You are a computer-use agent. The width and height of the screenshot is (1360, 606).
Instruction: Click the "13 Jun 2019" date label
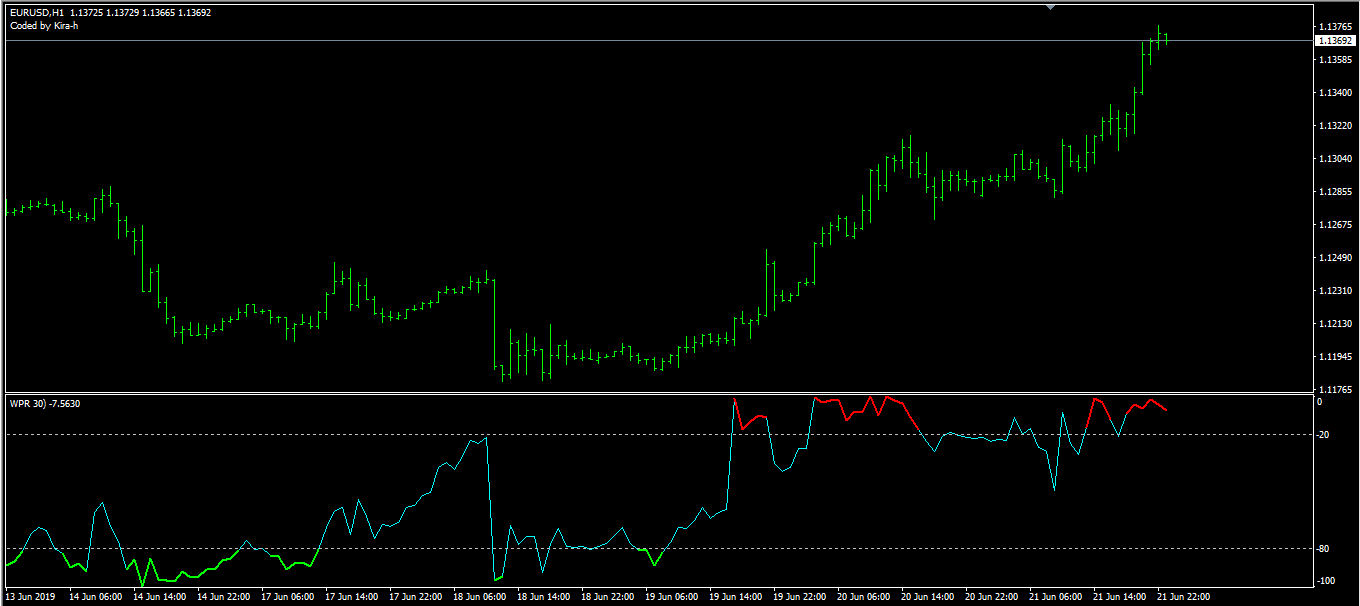pyautogui.click(x=31, y=597)
